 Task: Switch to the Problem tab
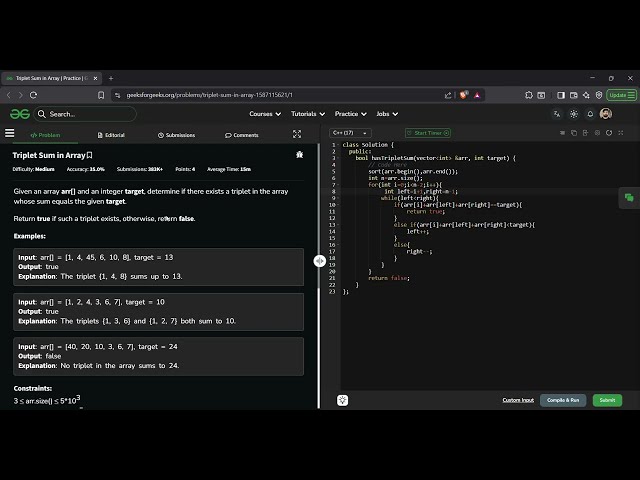(45, 135)
